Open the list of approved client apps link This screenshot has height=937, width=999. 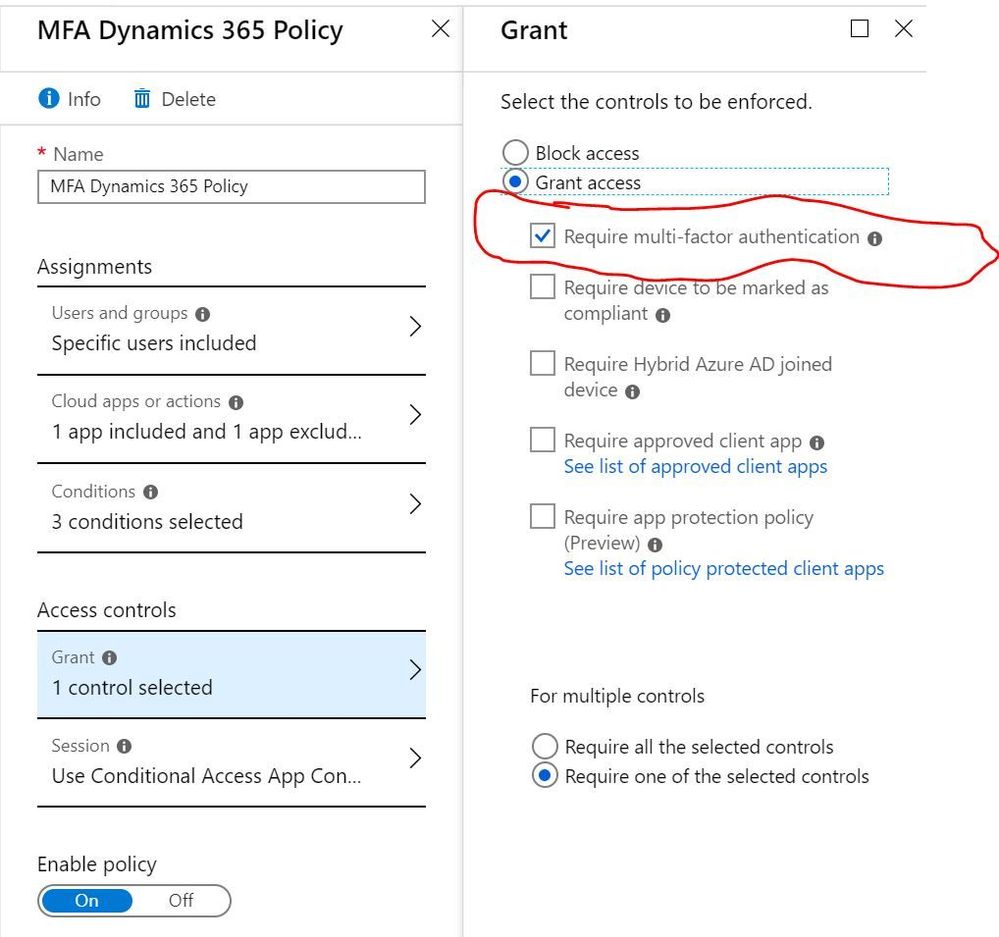695,467
